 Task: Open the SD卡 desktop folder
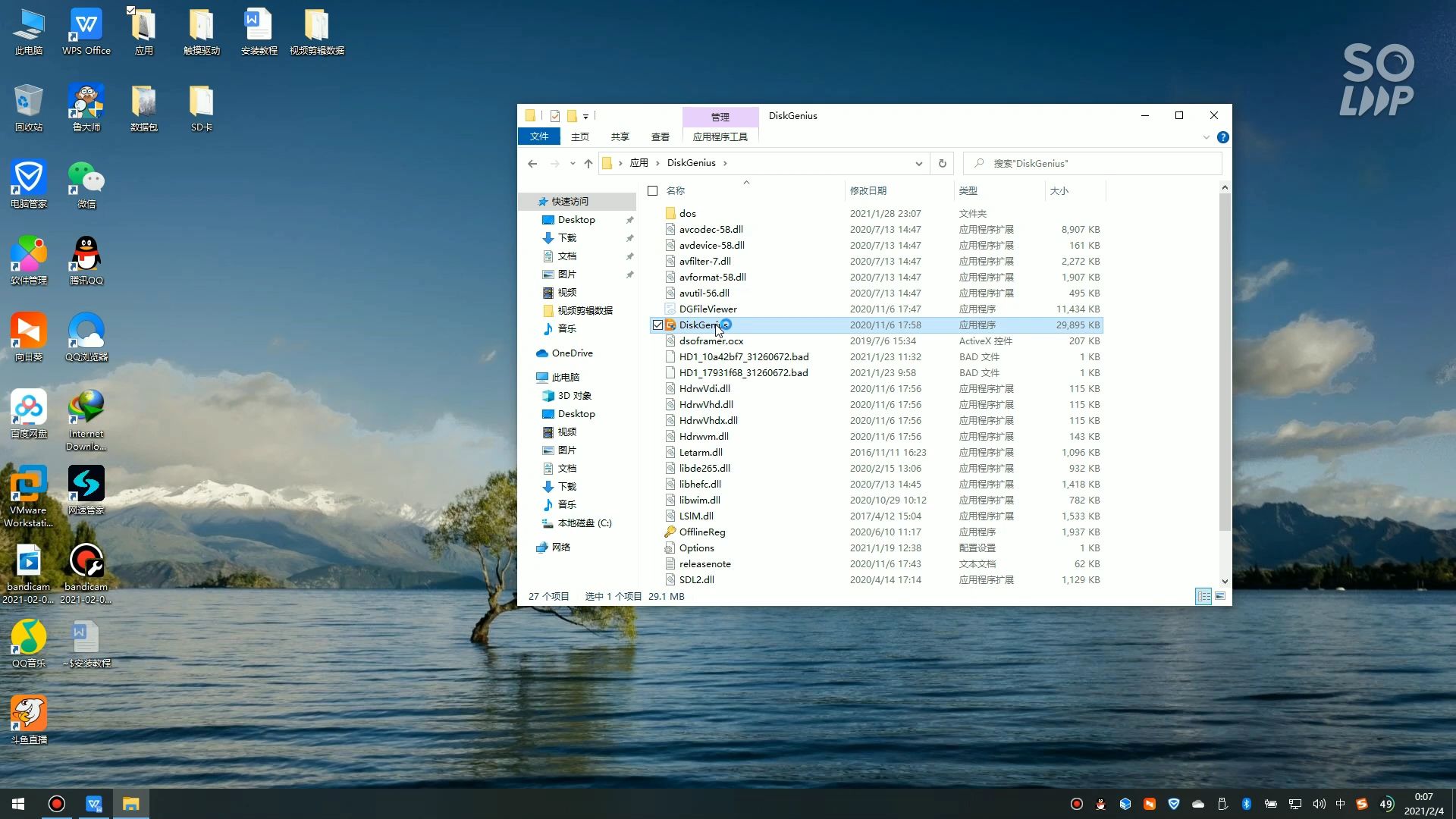[x=202, y=108]
